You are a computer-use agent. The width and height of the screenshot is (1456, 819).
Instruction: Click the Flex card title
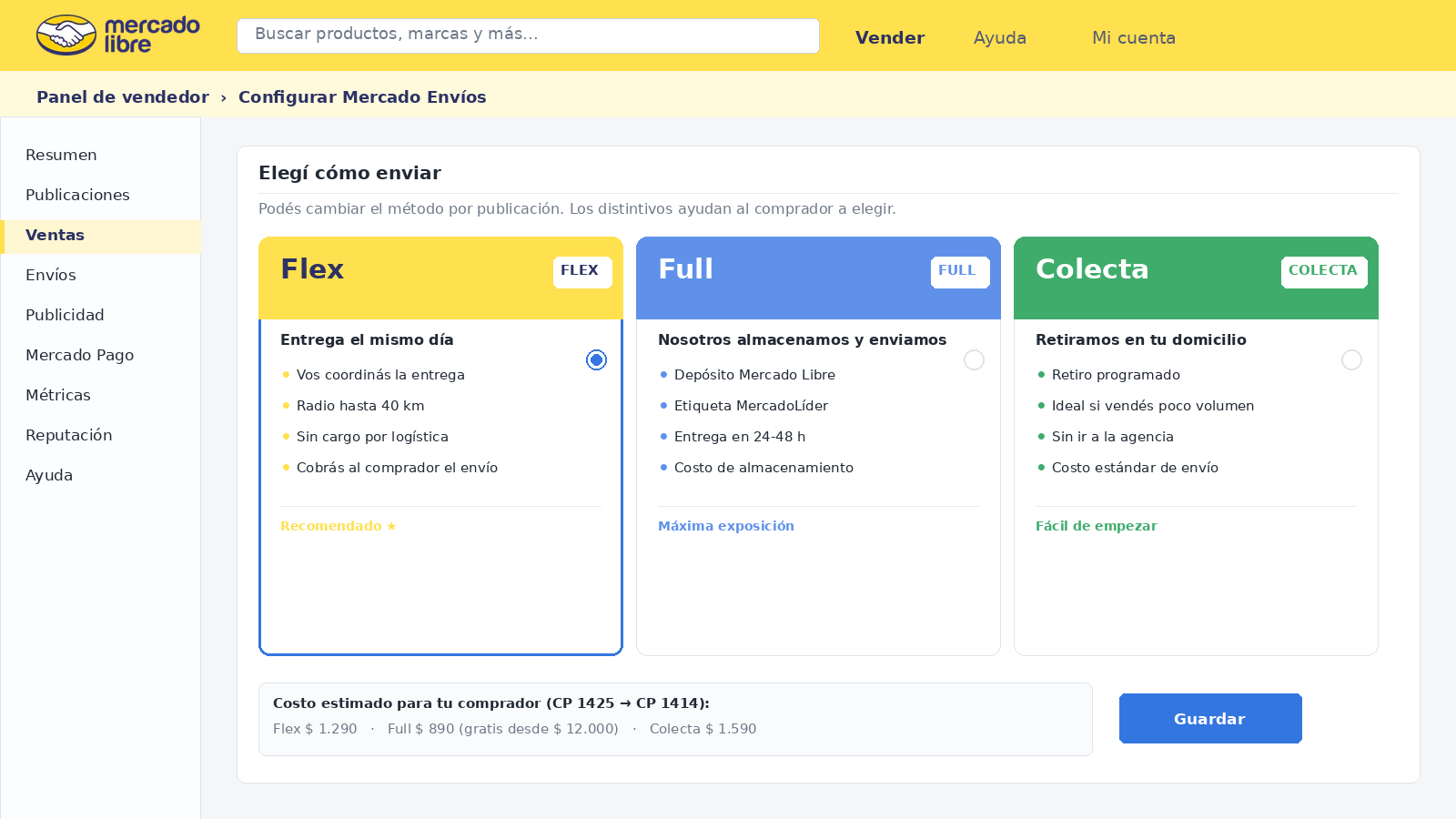[312, 269]
